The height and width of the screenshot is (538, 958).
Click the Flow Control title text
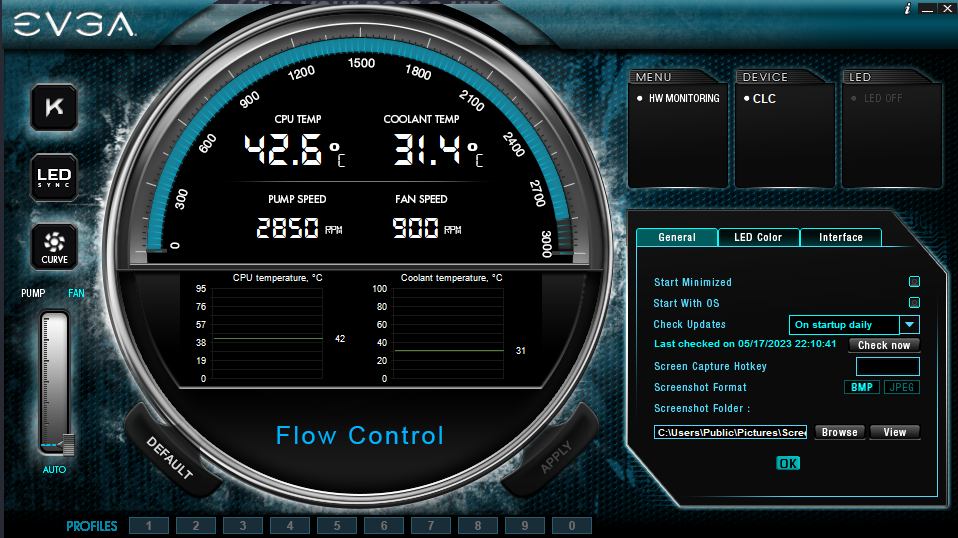click(x=359, y=435)
